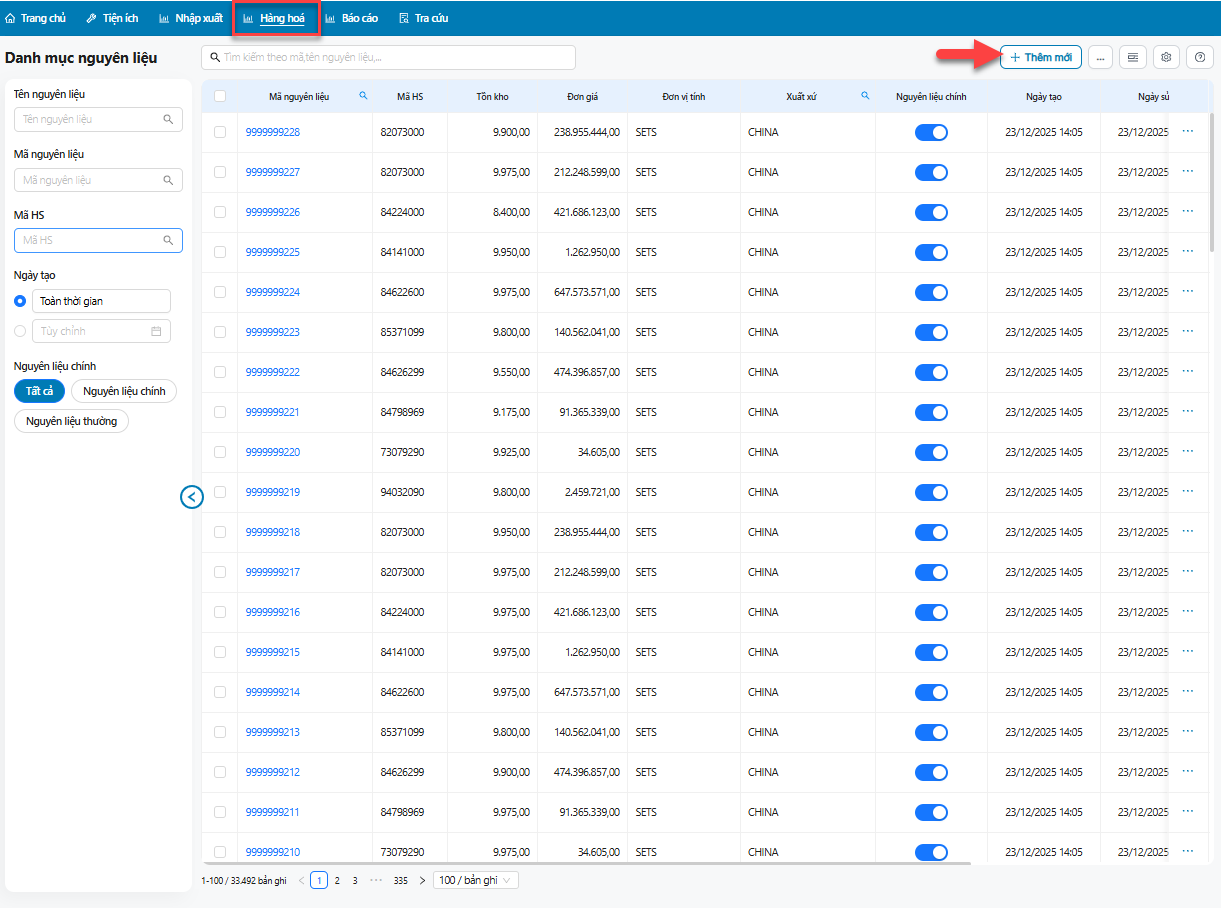Open the Toàn thời gian date selector
Viewport: 1221px width, 908px height.
[101, 301]
